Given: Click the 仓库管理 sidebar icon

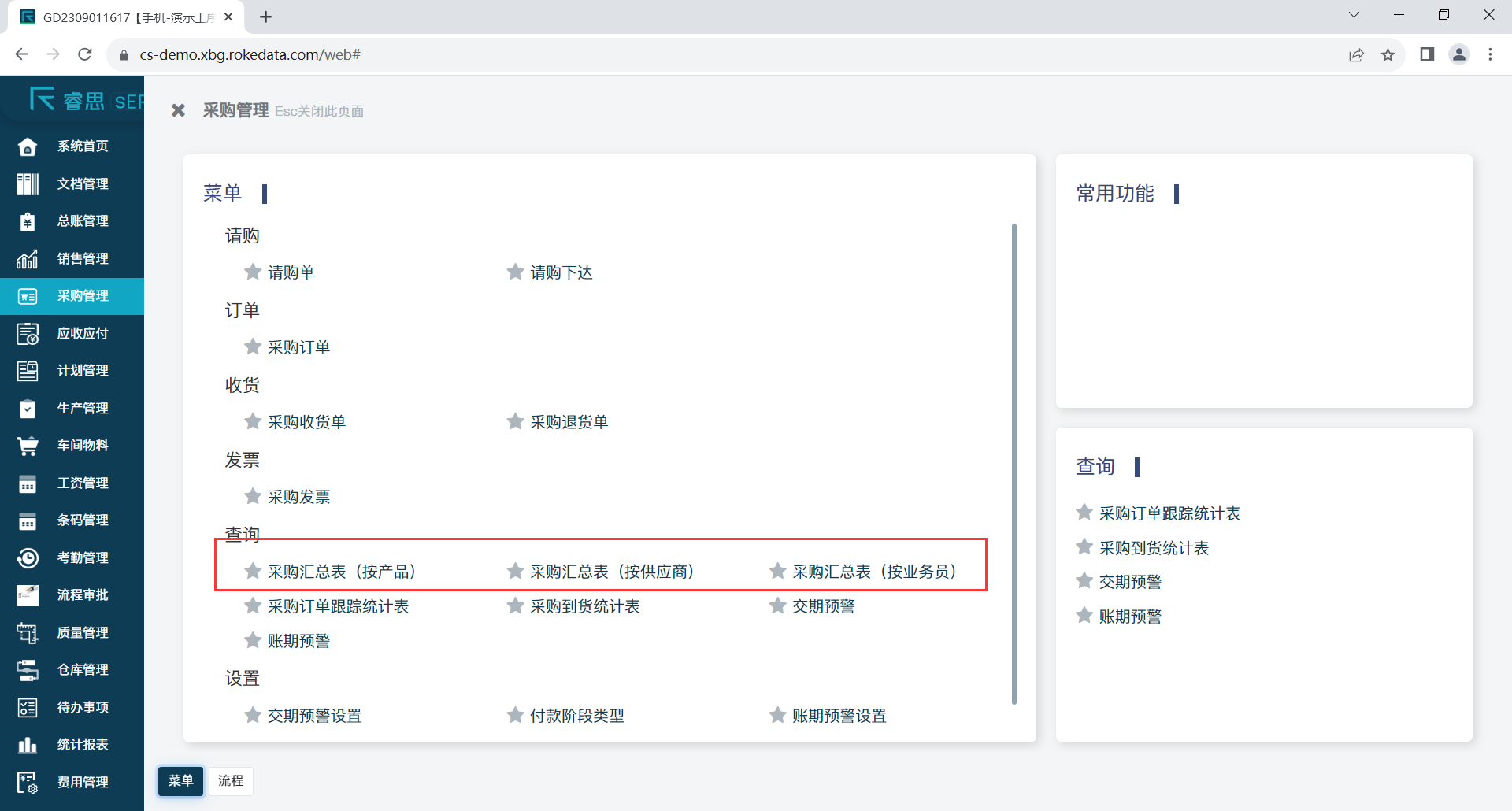Looking at the screenshot, I should click(x=28, y=670).
